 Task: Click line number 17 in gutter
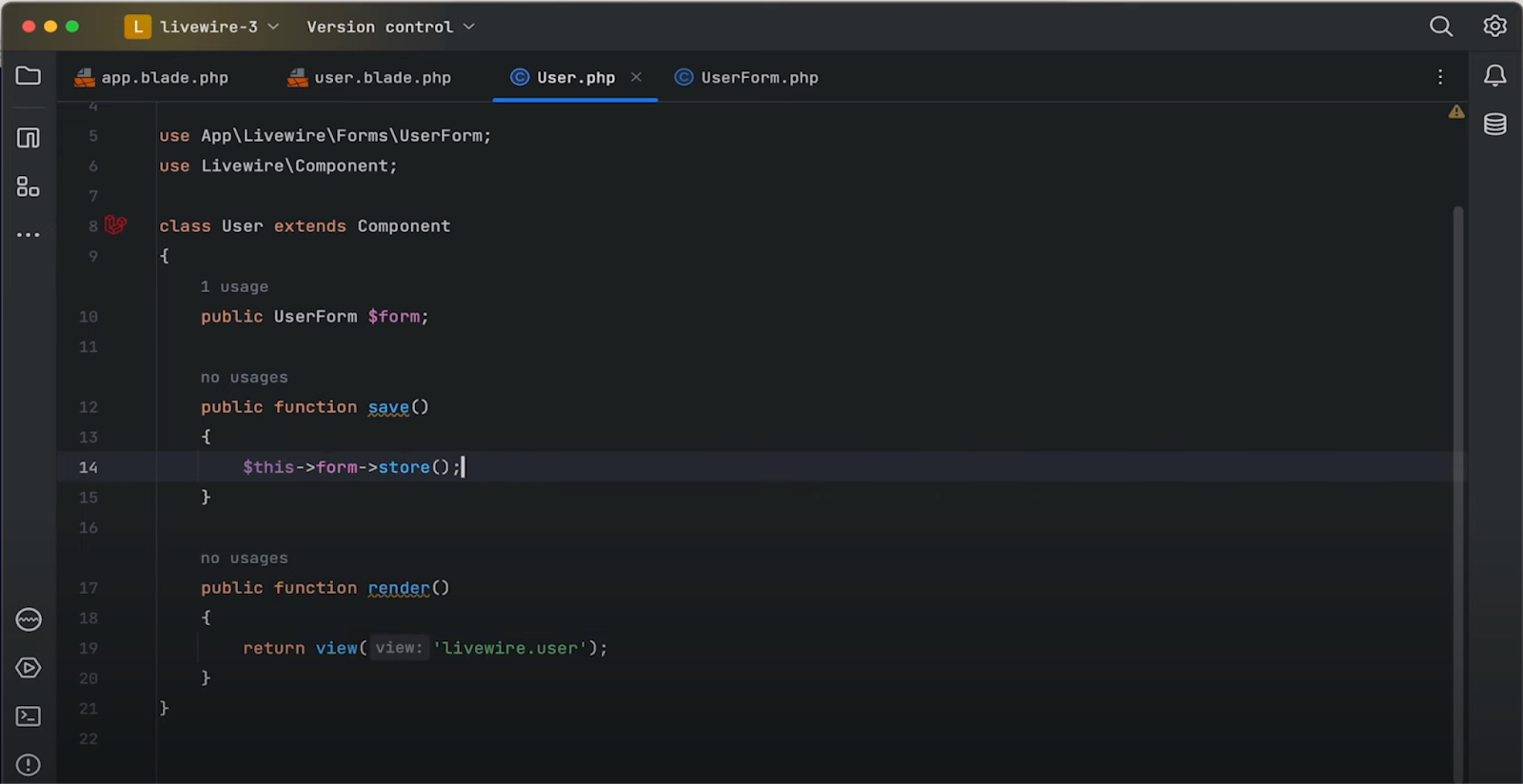[89, 588]
